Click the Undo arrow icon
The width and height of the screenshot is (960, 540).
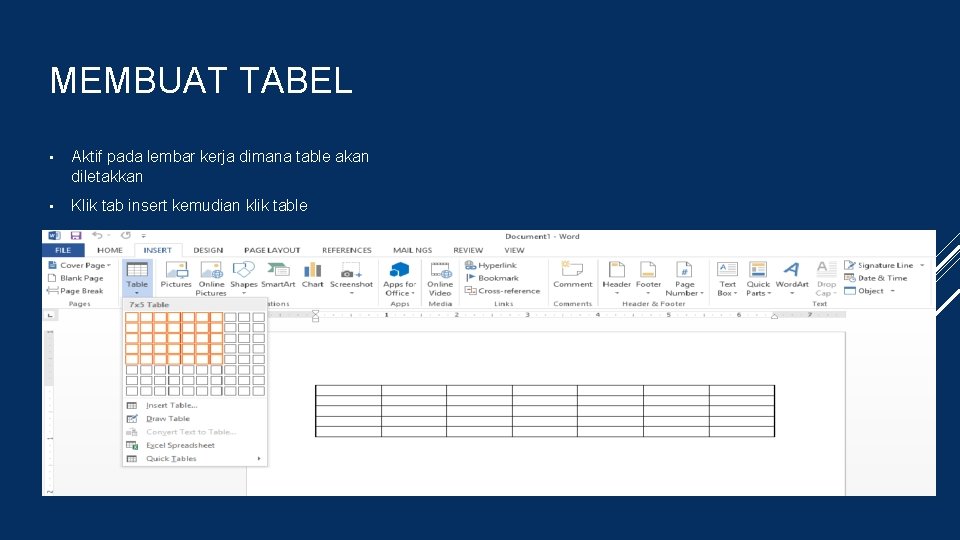coord(97,235)
